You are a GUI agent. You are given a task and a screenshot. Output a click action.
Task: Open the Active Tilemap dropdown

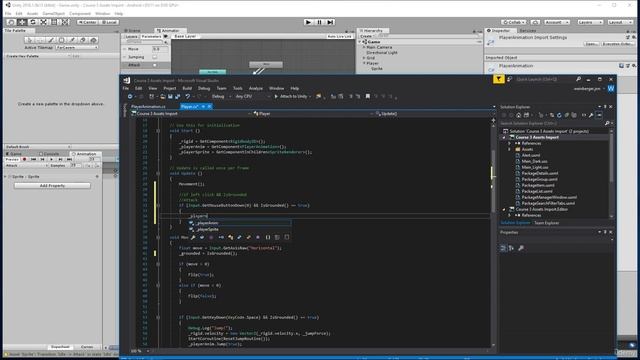[77, 47]
